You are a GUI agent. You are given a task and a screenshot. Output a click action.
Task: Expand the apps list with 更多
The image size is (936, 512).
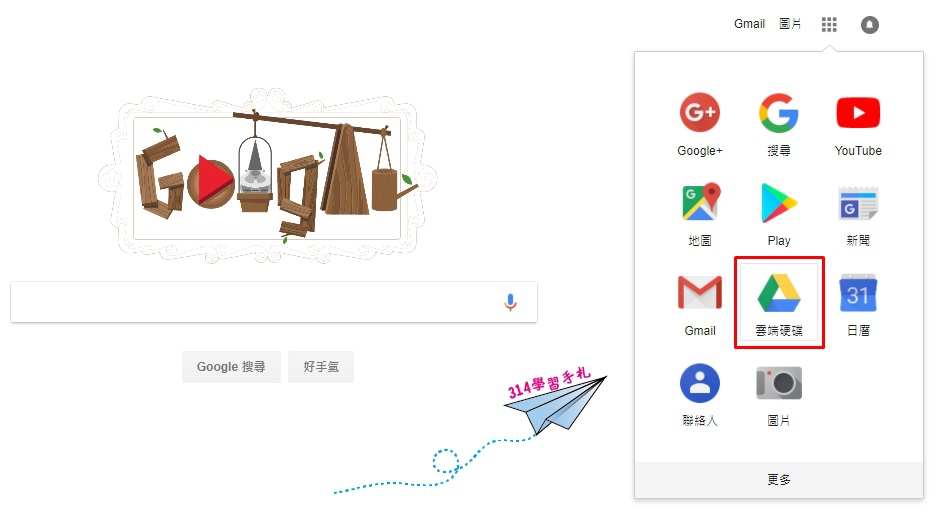click(x=779, y=479)
